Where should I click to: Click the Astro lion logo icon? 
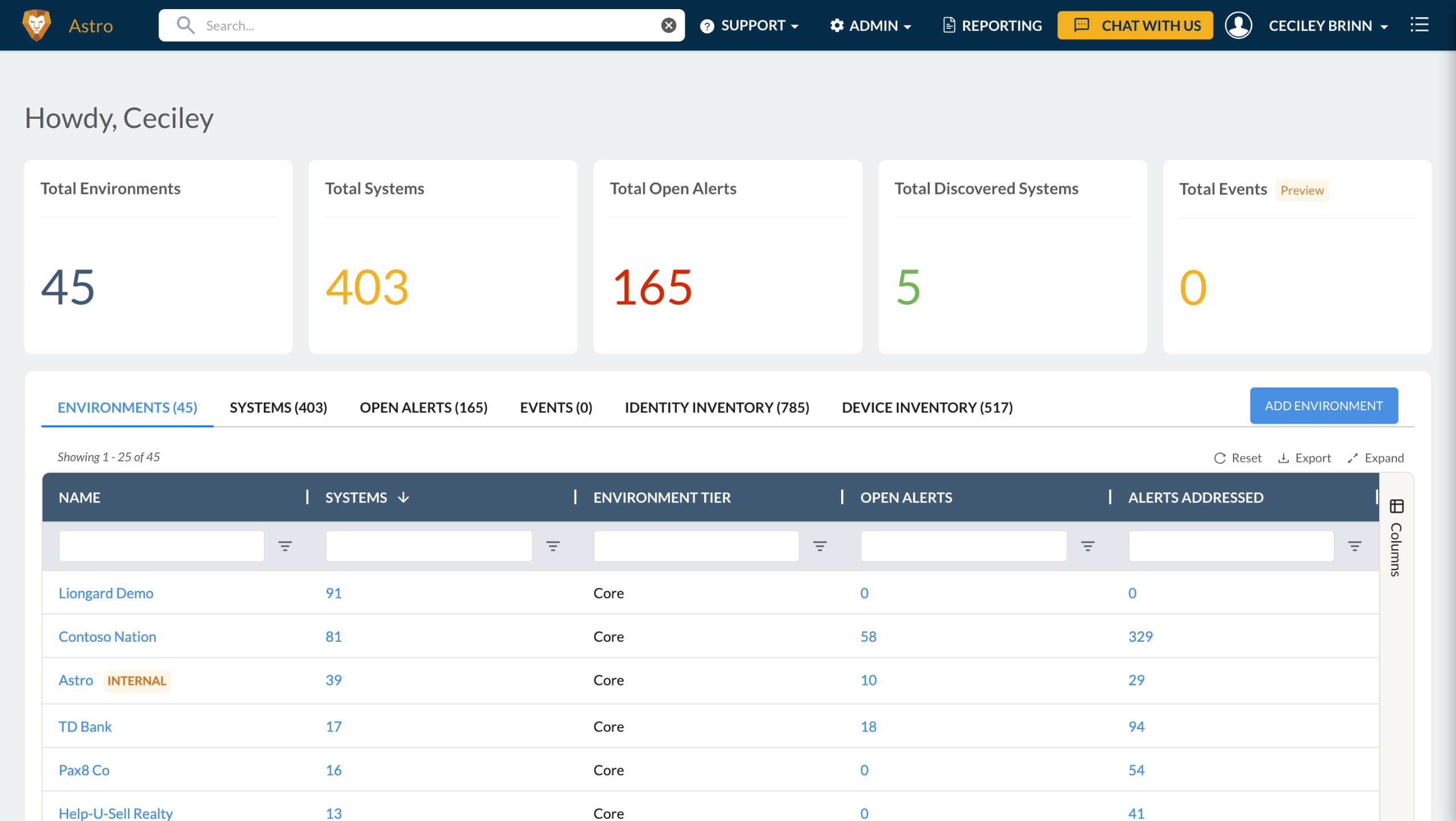36,25
